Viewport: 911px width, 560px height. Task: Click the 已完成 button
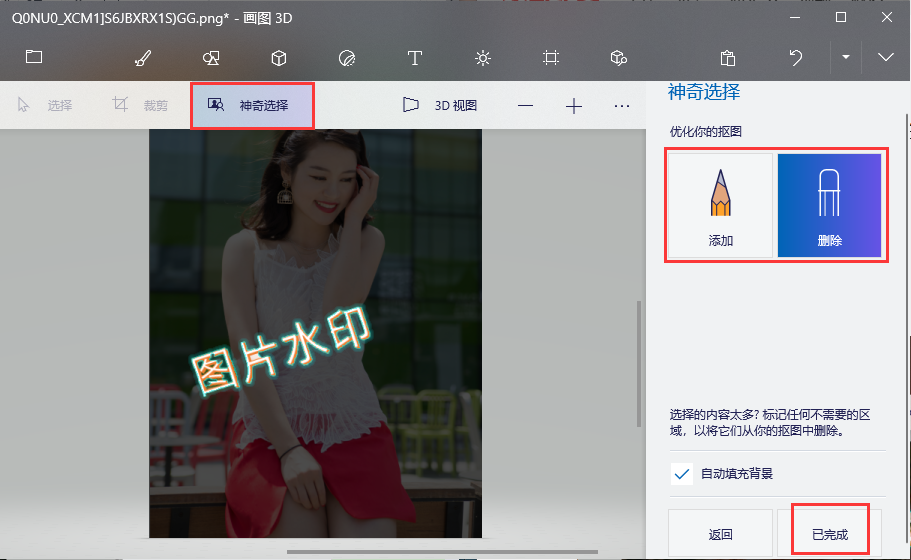(x=829, y=534)
